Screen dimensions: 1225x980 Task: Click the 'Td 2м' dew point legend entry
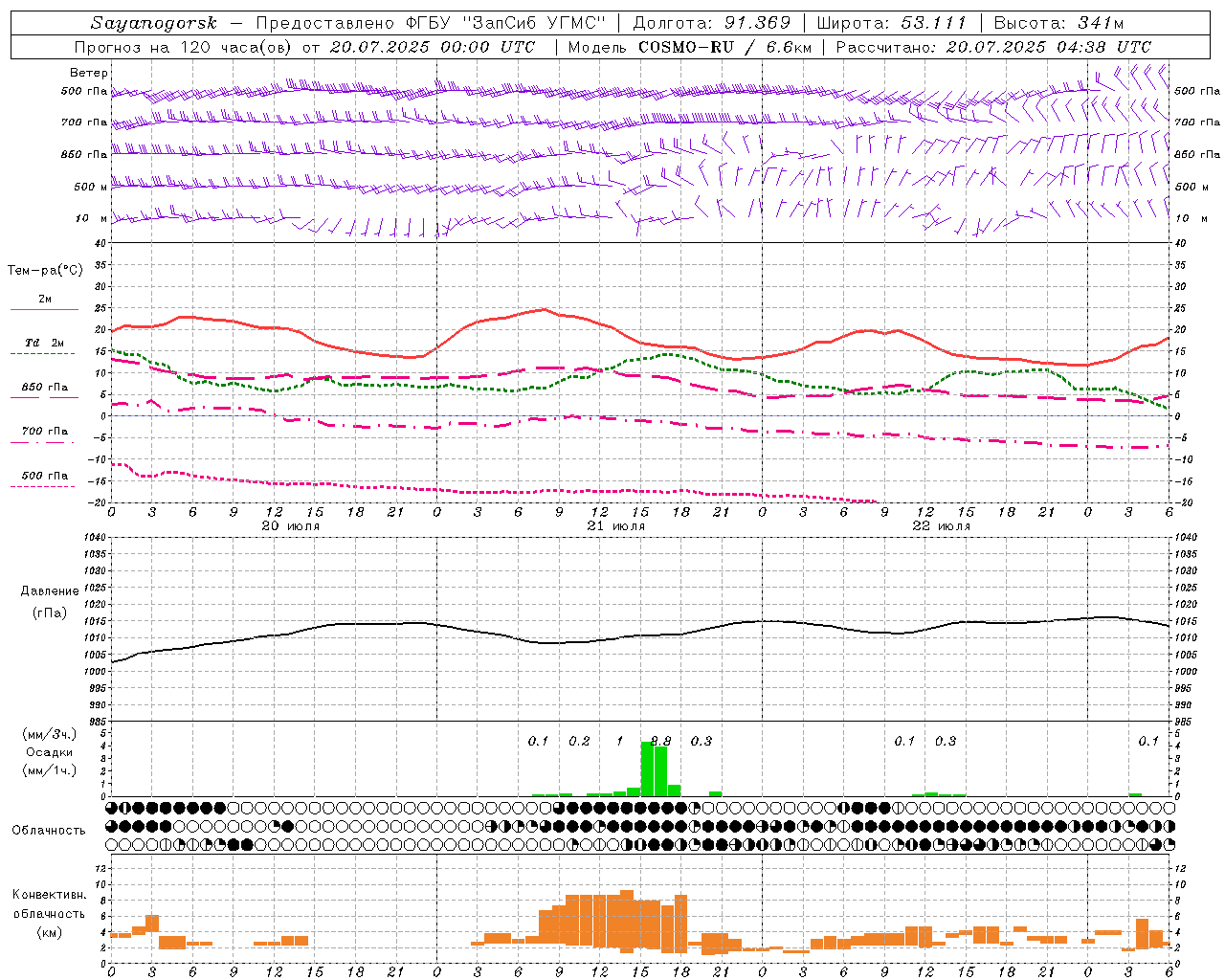click(45, 343)
